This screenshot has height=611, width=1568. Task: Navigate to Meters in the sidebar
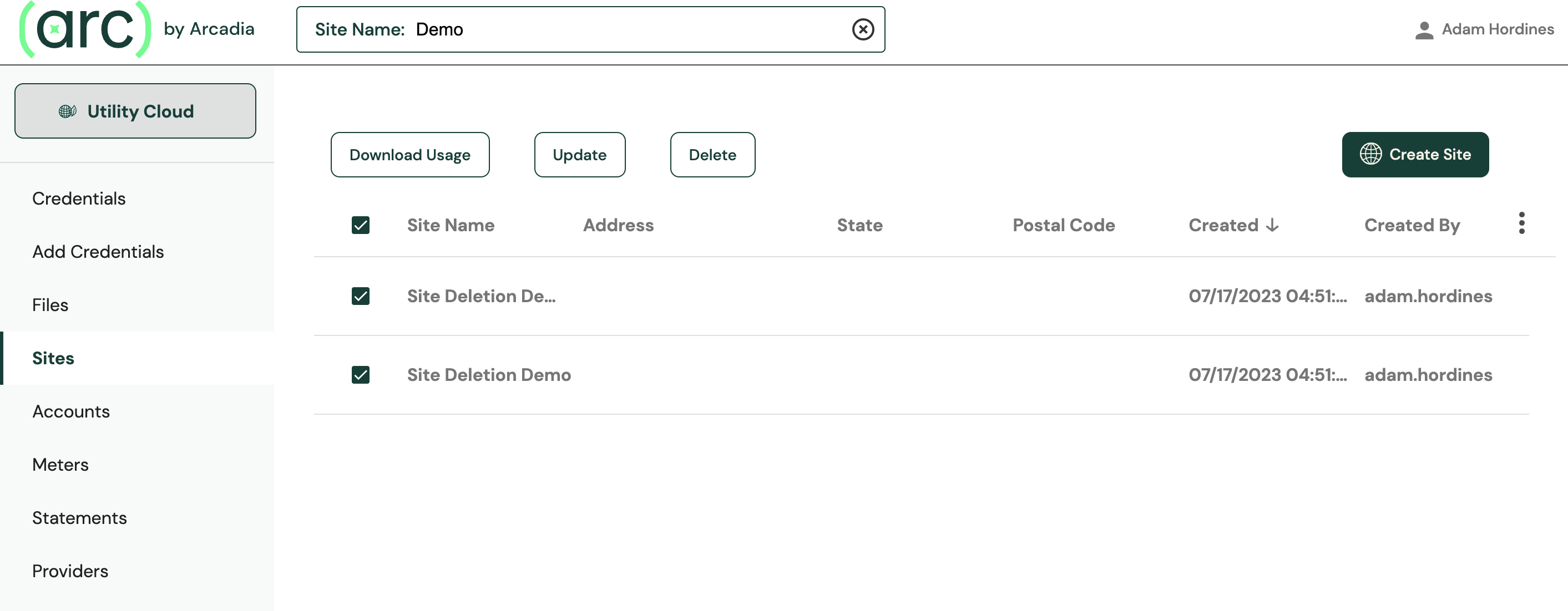(60, 465)
